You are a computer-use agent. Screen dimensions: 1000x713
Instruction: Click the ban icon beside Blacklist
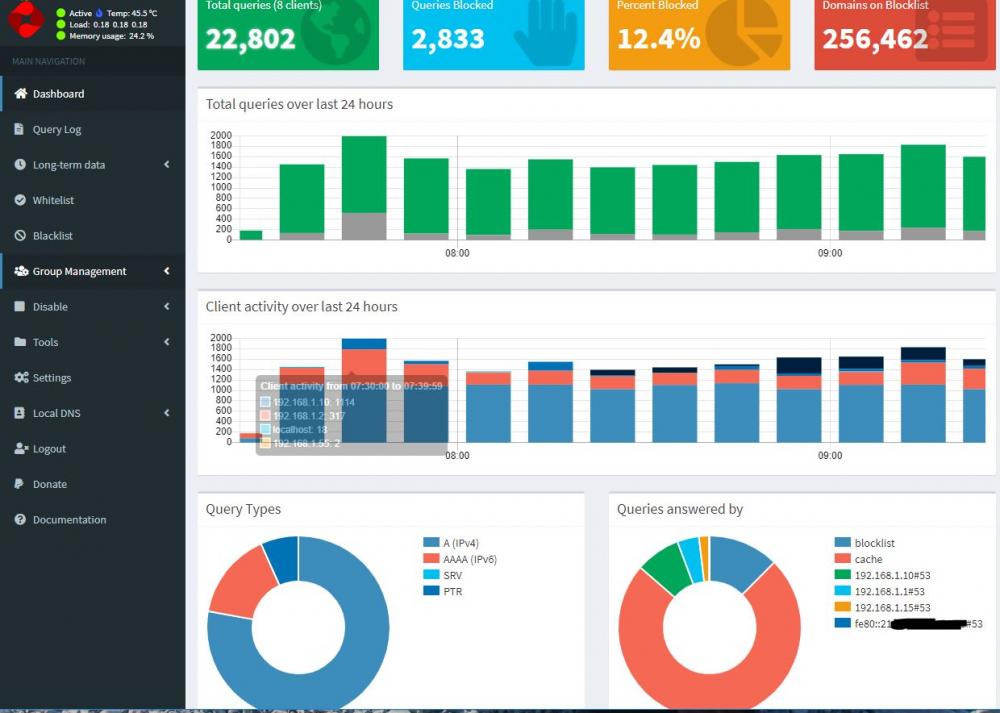click(x=20, y=235)
